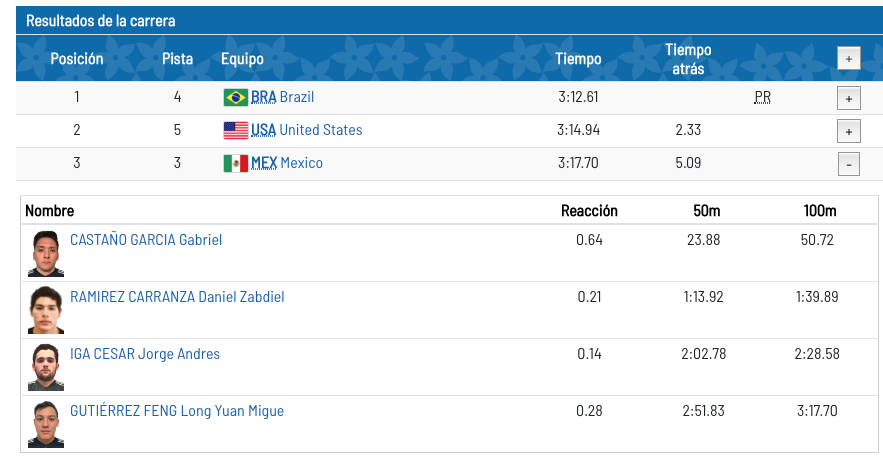
Task: Expand all rows with header plus button
Action: coord(849,59)
